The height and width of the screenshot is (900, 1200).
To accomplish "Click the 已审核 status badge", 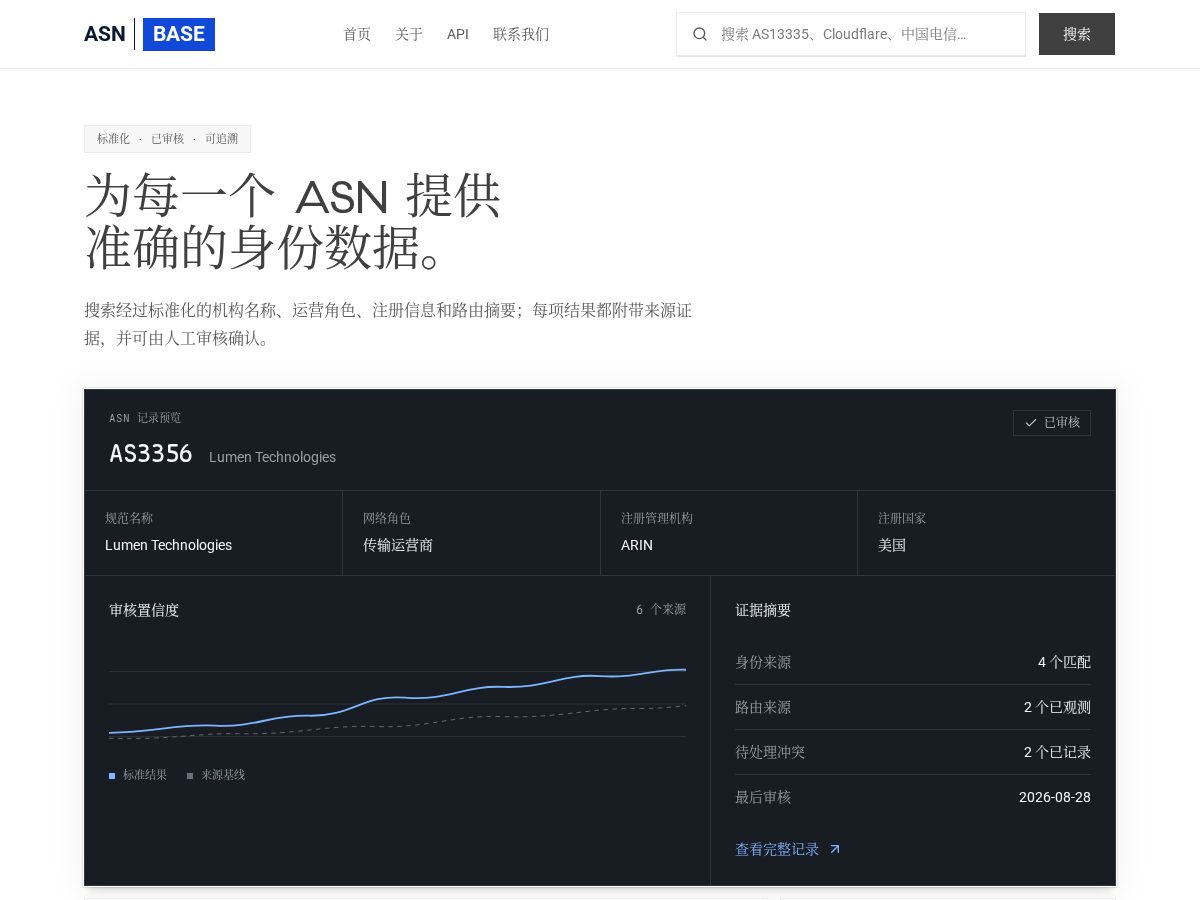I will [1052, 423].
